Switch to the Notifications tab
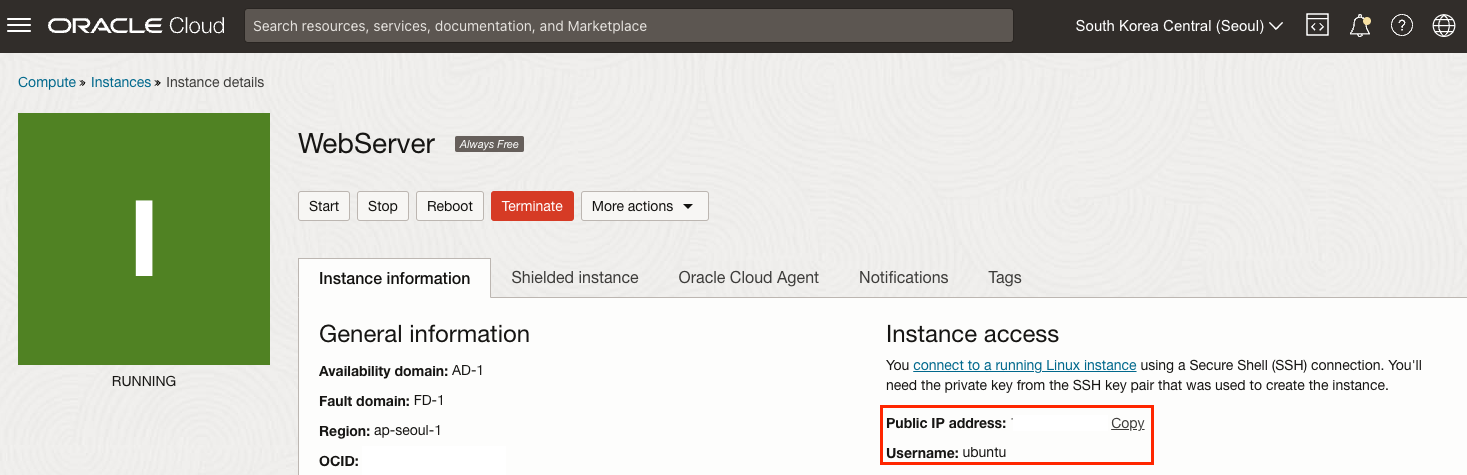Image resolution: width=1467 pixels, height=475 pixels. (x=903, y=277)
